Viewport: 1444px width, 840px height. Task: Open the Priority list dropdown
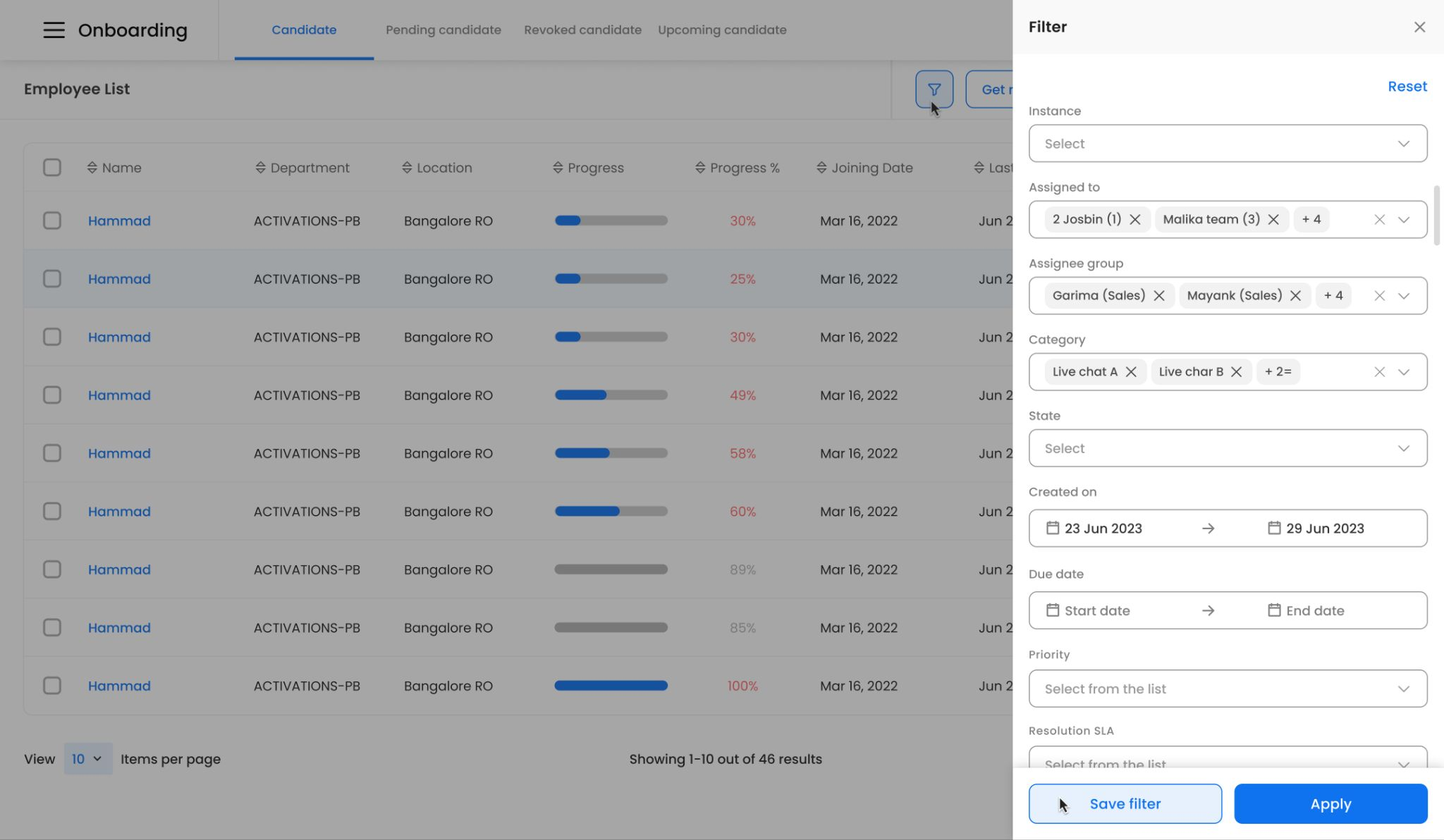[1228, 688]
